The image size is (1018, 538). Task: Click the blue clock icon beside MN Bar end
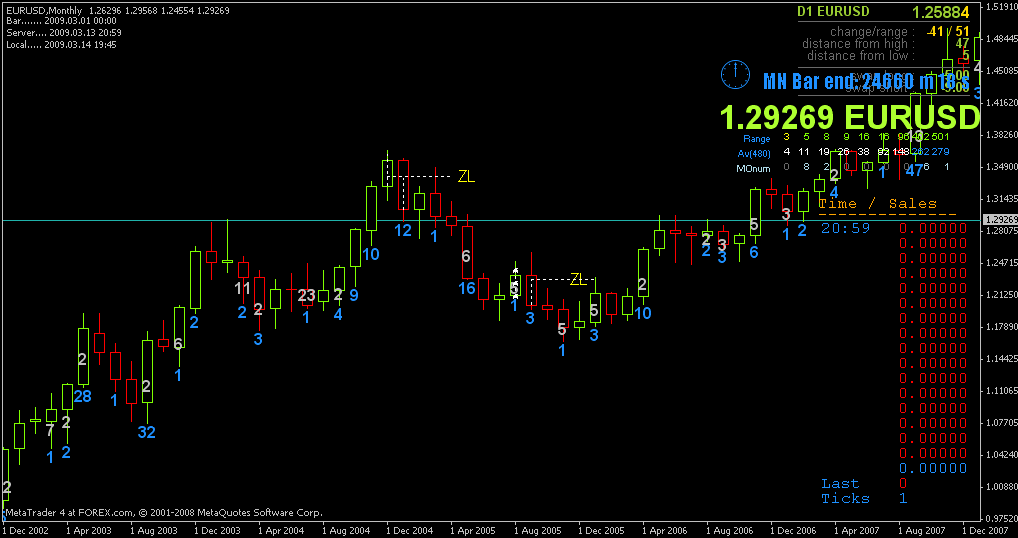point(735,75)
